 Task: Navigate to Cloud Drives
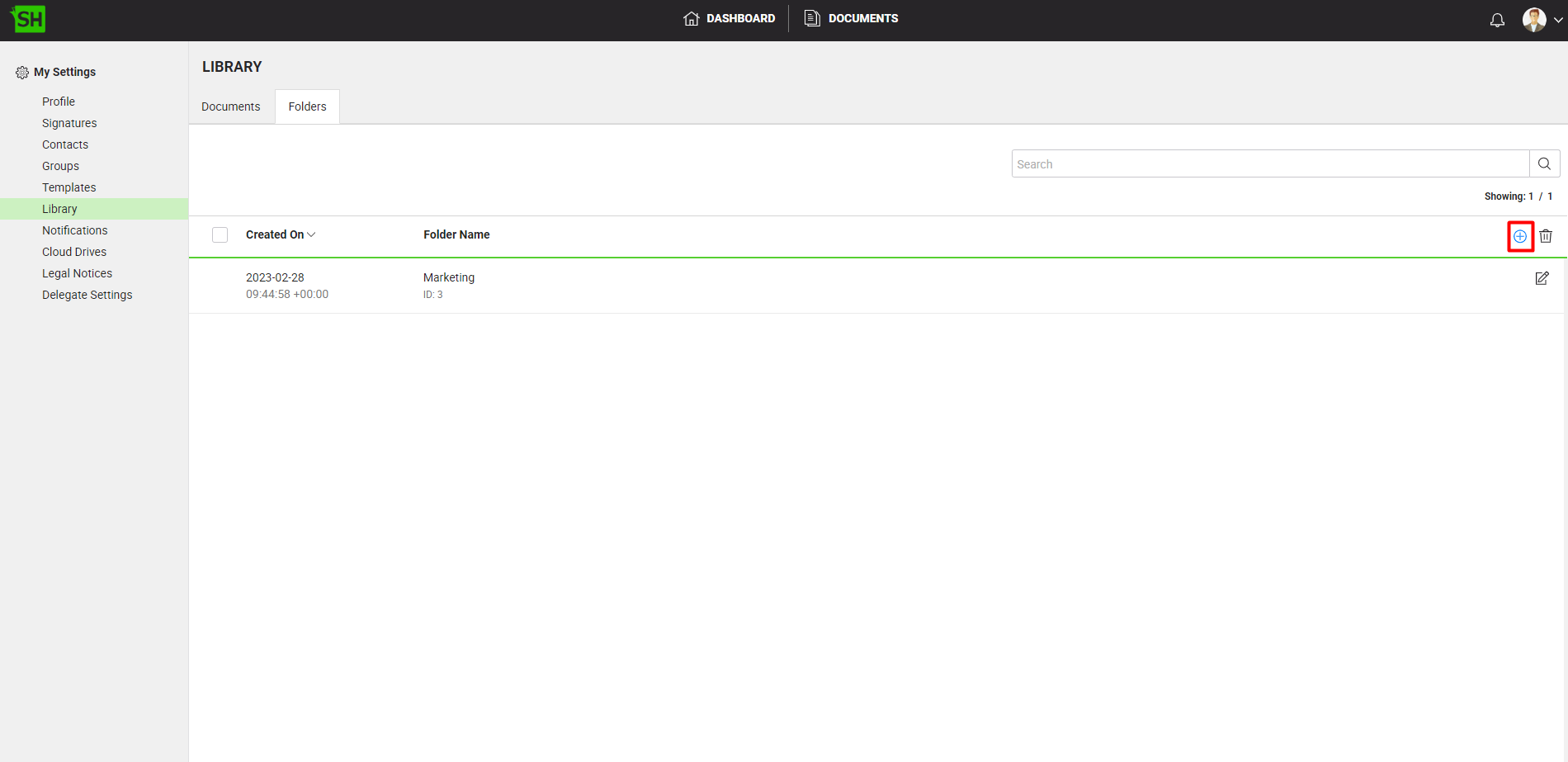(x=74, y=252)
